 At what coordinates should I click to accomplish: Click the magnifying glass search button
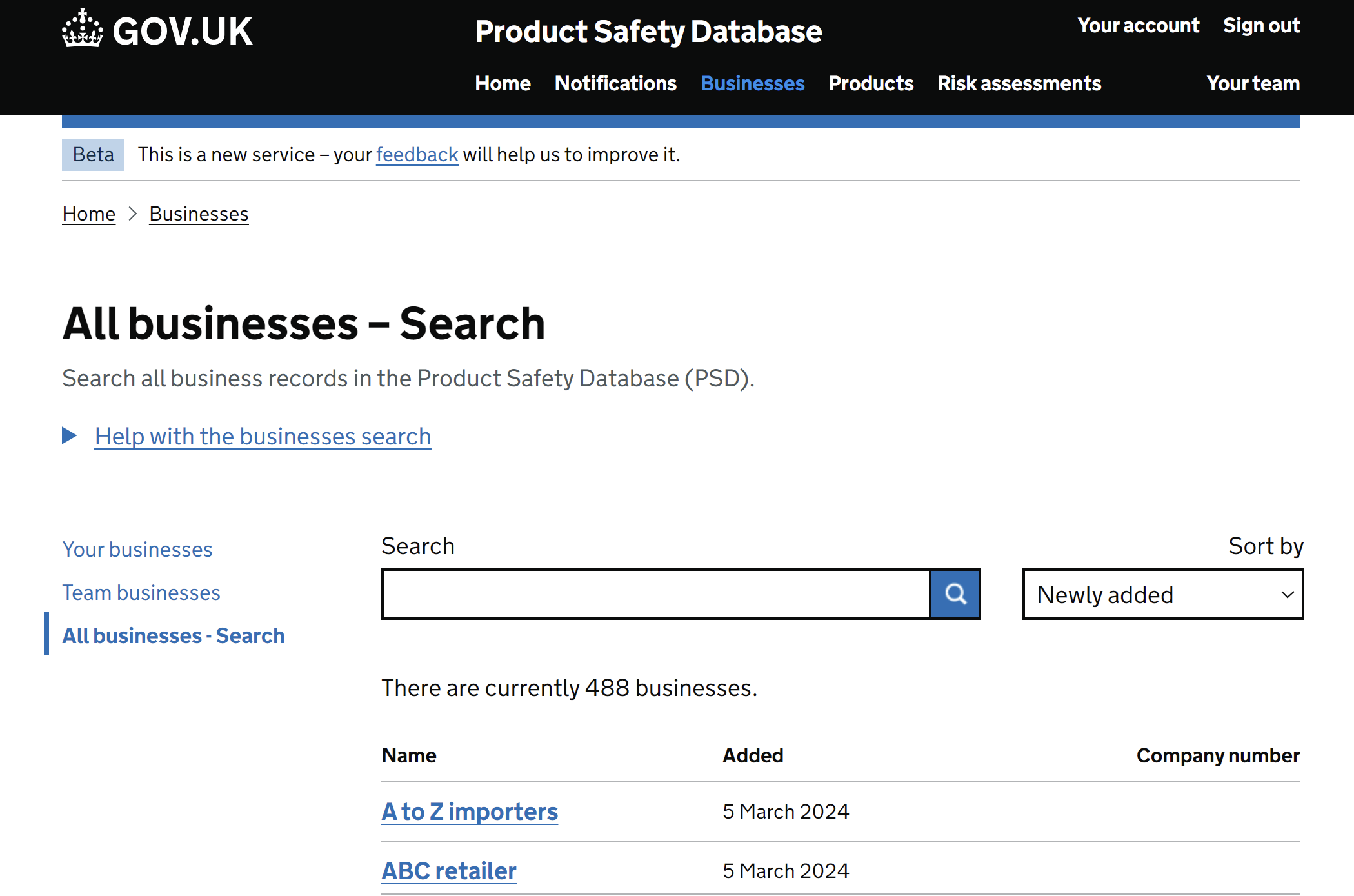(x=955, y=594)
